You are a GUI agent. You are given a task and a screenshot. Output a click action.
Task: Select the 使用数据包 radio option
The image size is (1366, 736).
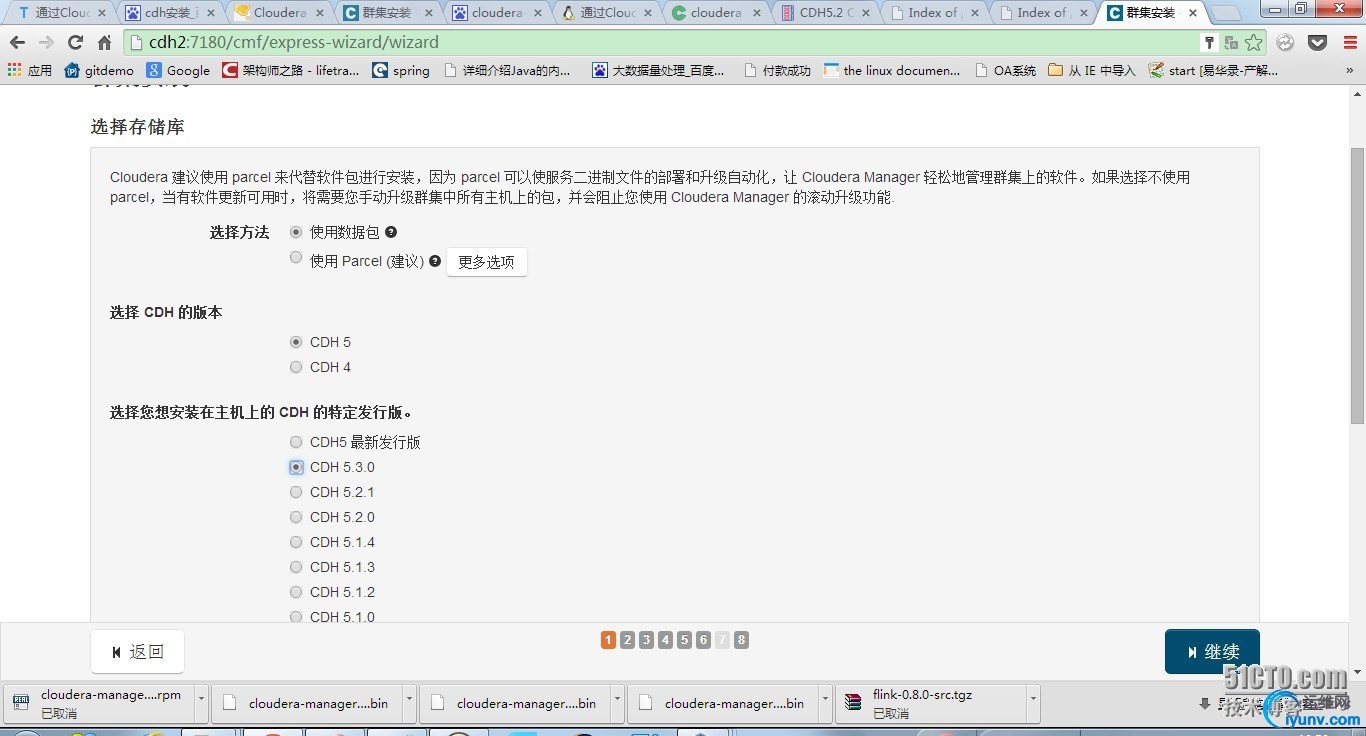pos(296,231)
